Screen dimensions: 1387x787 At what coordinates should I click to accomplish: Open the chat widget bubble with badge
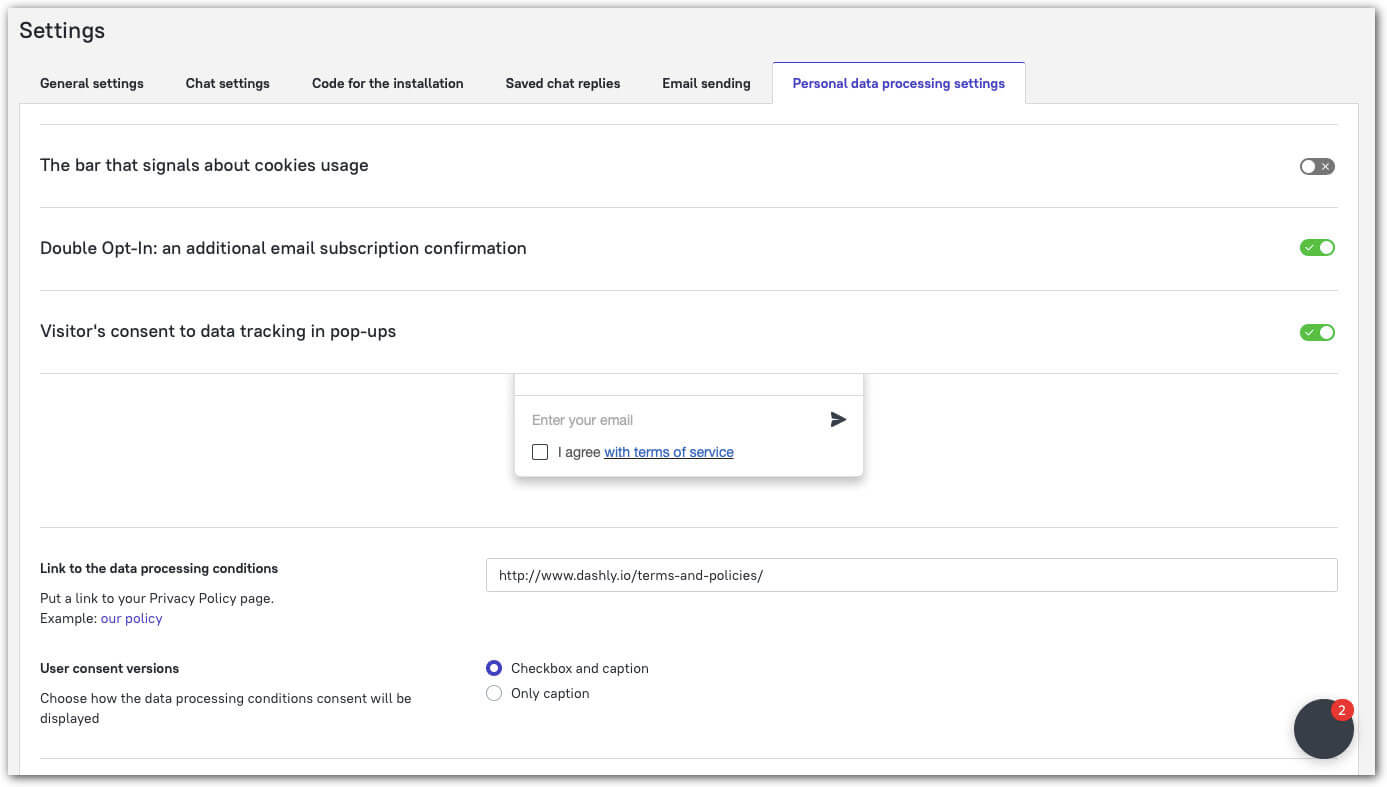pos(1323,729)
